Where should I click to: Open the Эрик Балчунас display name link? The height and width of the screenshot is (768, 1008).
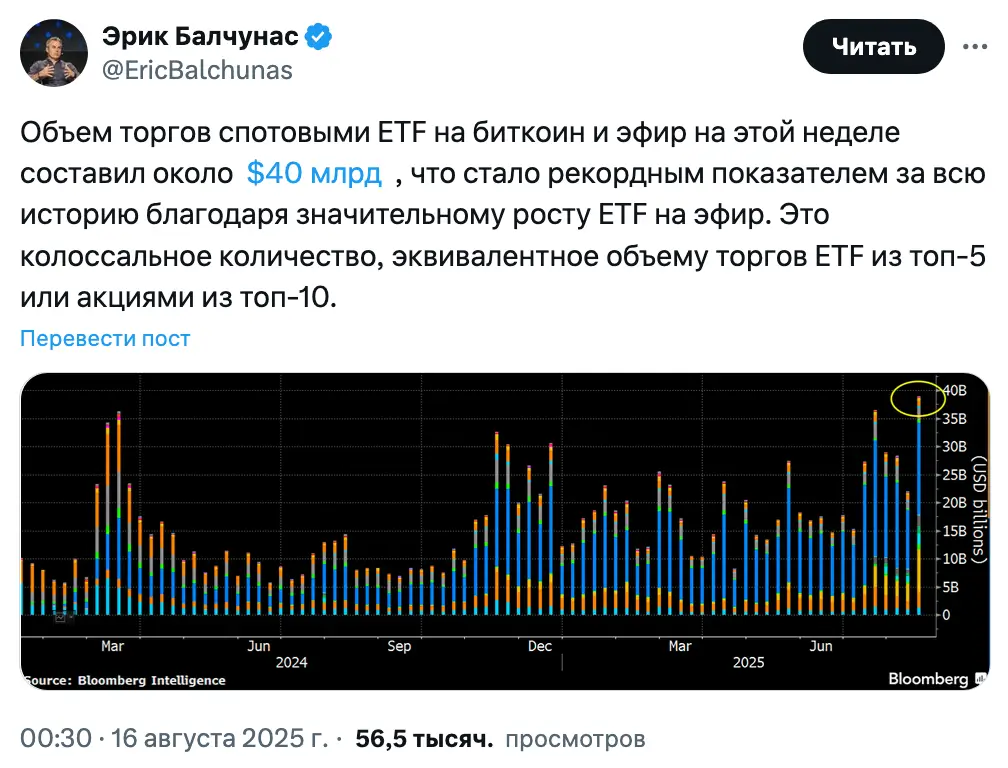(x=200, y=38)
